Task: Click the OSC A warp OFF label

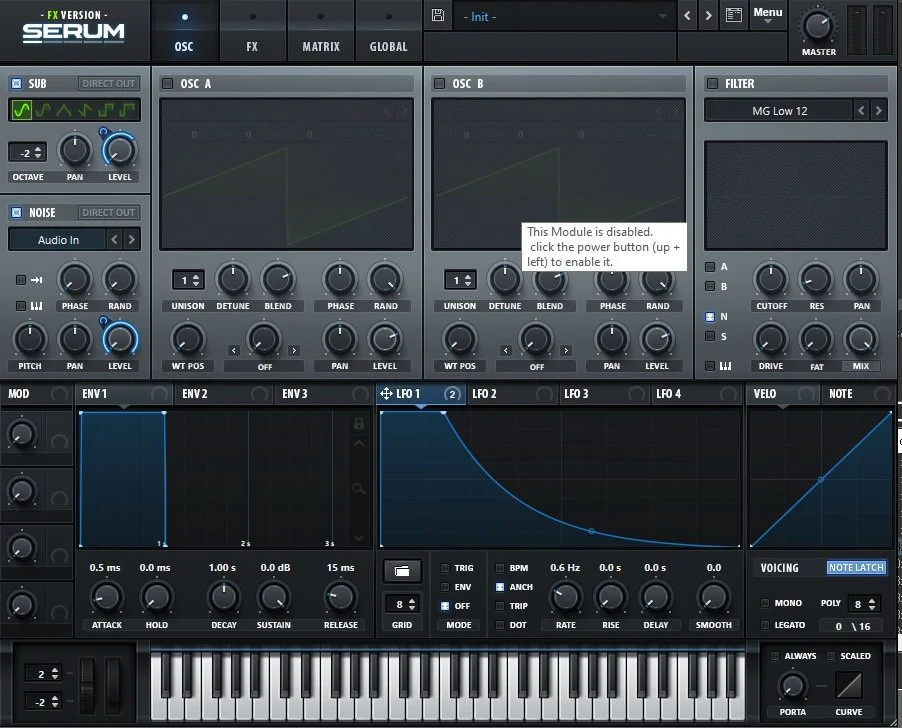Action: tap(265, 367)
